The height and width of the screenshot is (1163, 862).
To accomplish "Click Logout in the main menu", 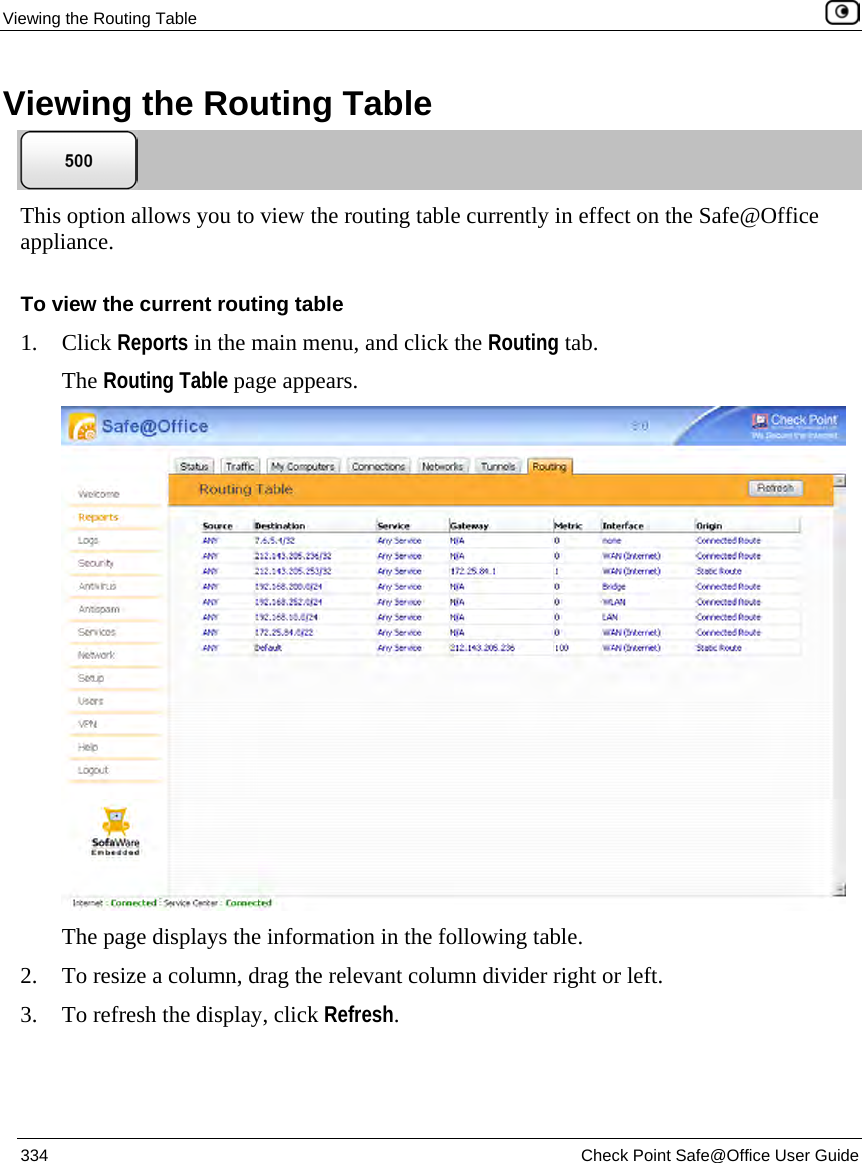I will [x=93, y=770].
